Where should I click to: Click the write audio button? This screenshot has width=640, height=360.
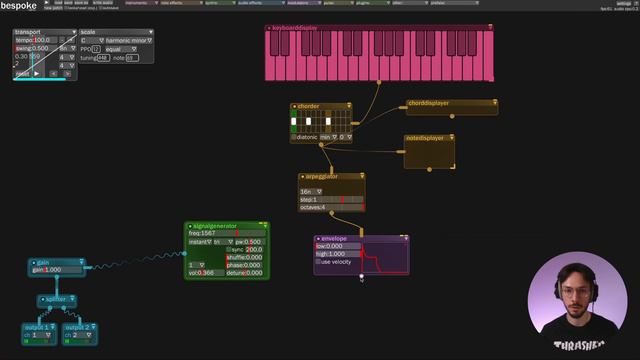pos(103,3)
